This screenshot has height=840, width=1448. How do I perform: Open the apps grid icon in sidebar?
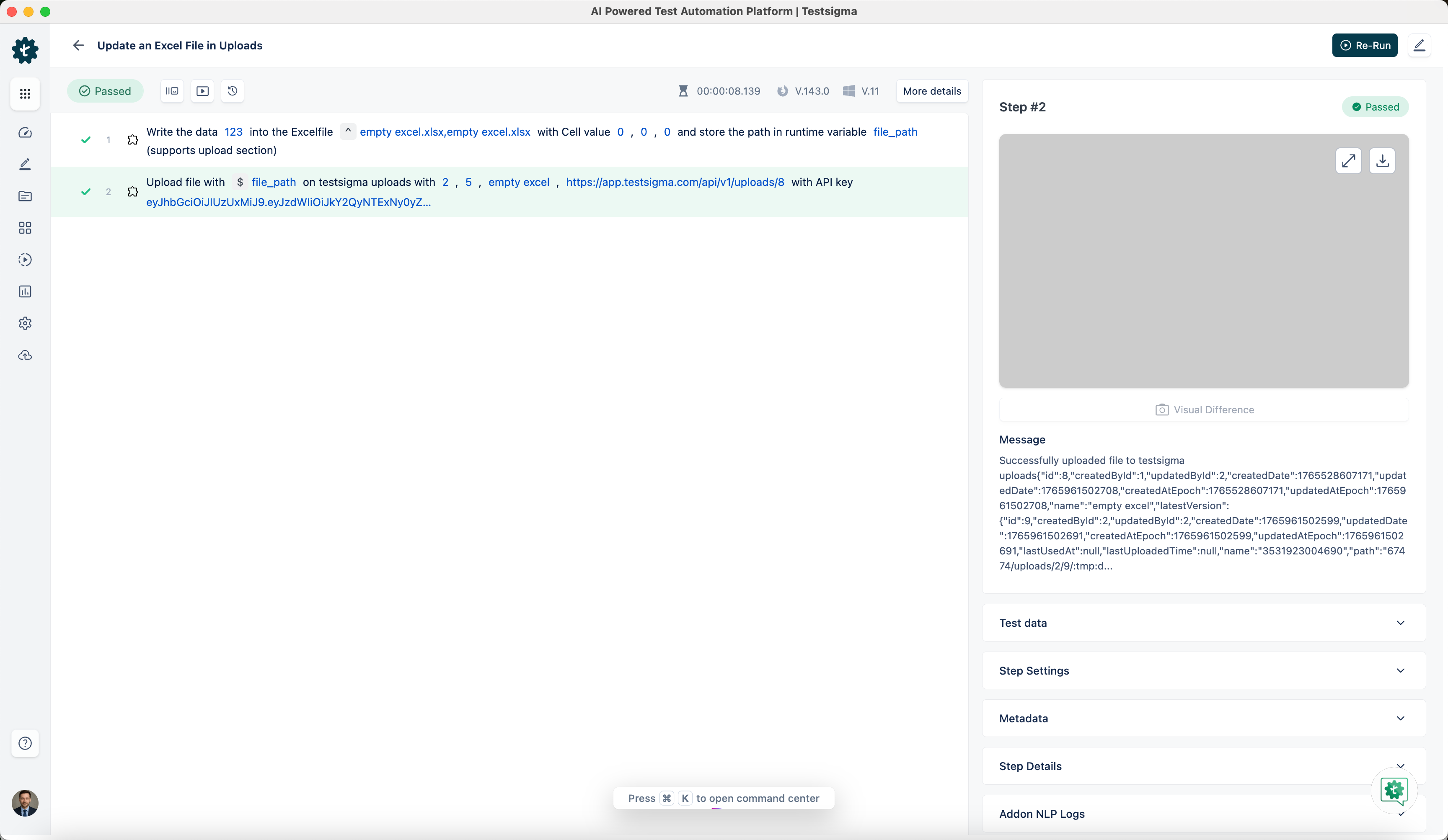coord(25,93)
